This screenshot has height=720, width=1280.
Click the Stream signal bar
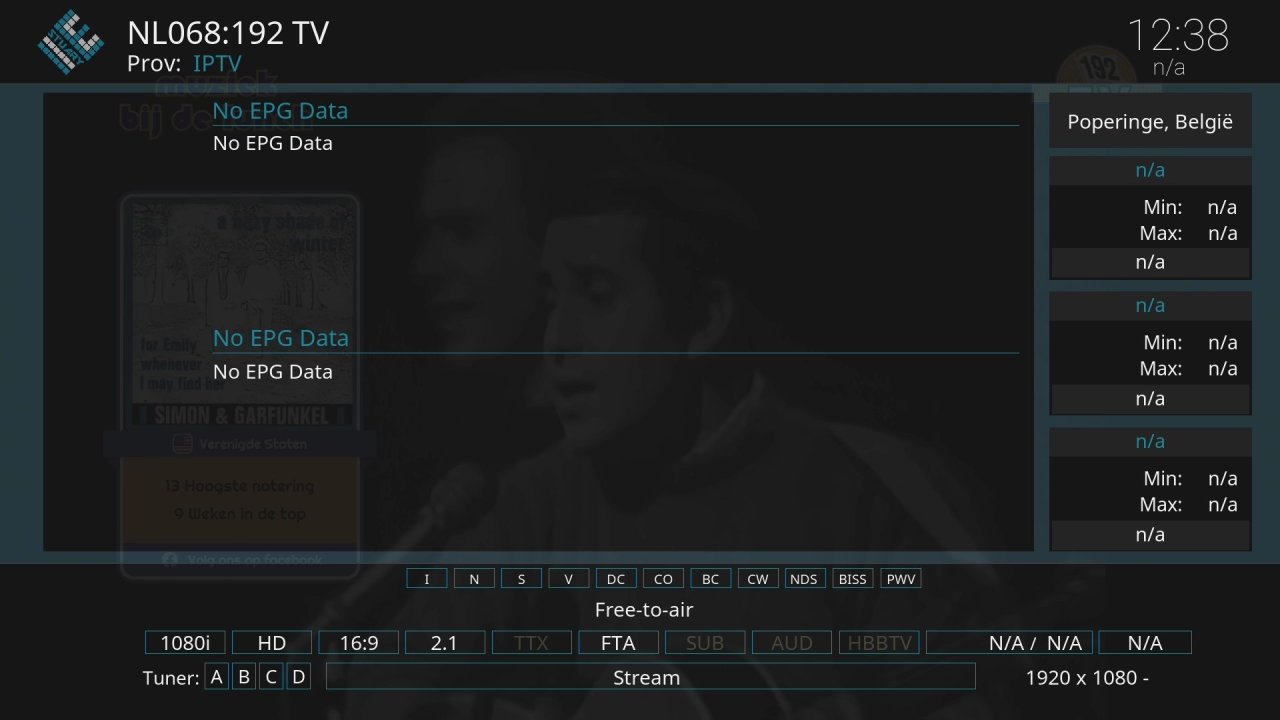click(x=650, y=677)
